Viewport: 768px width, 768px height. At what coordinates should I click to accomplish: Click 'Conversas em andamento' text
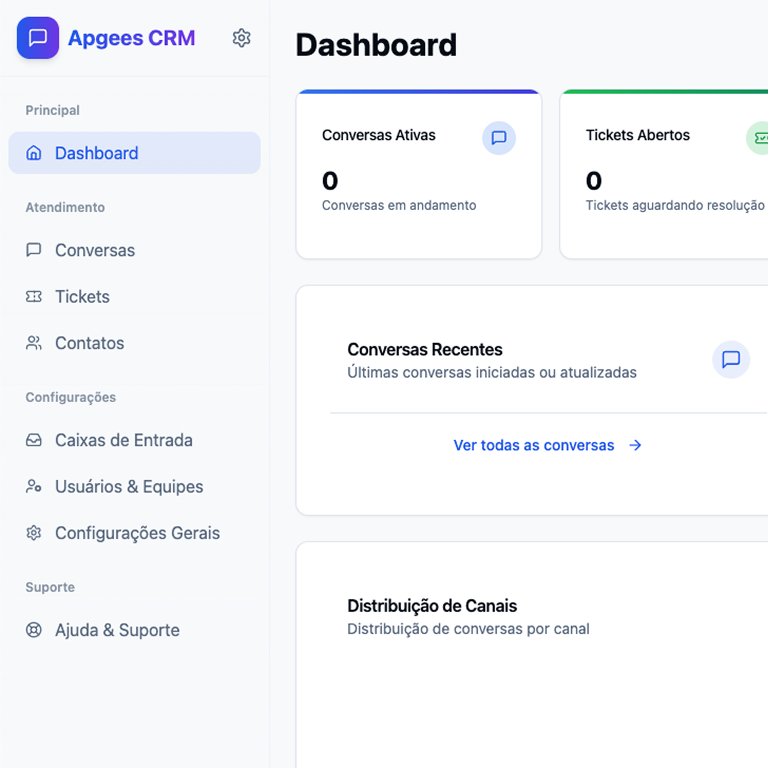[x=399, y=205]
